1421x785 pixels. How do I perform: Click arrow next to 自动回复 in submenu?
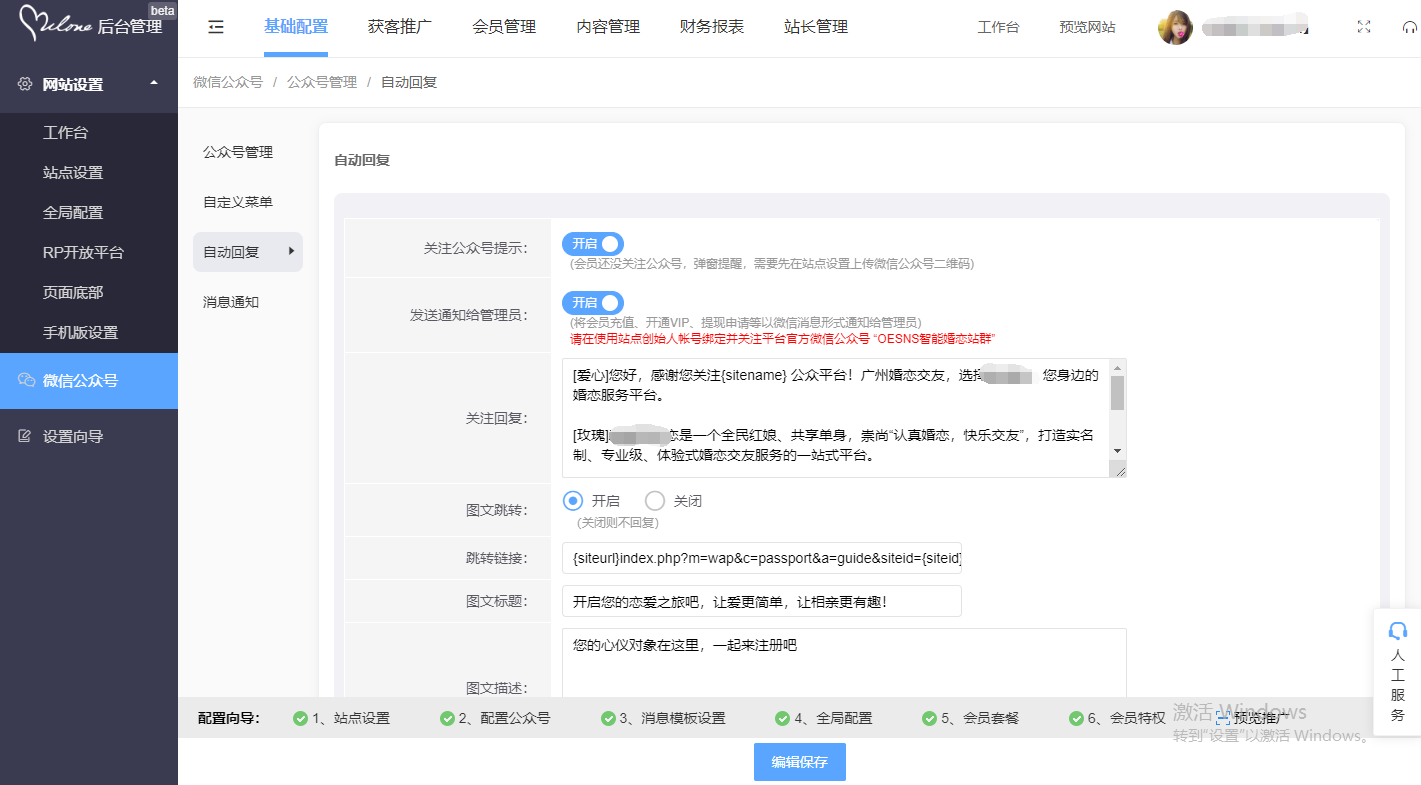(291, 252)
